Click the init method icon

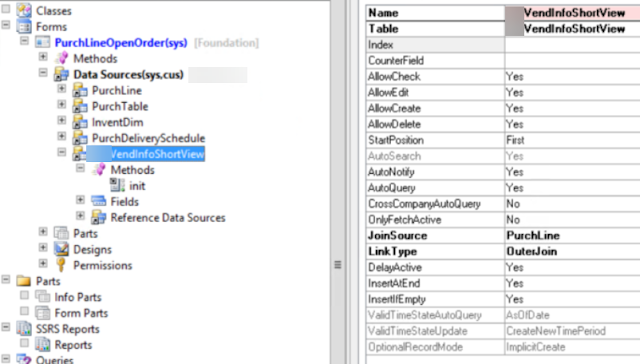(118, 186)
